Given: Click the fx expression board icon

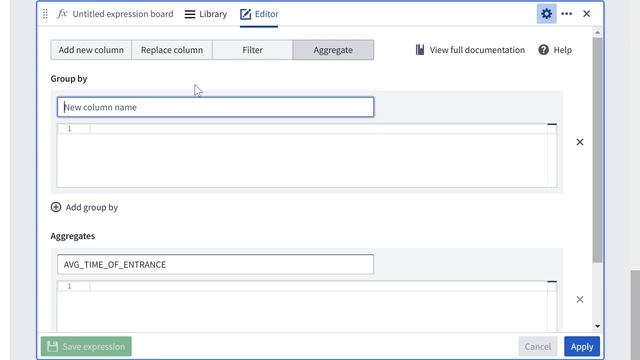Looking at the screenshot, I should [x=62, y=13].
